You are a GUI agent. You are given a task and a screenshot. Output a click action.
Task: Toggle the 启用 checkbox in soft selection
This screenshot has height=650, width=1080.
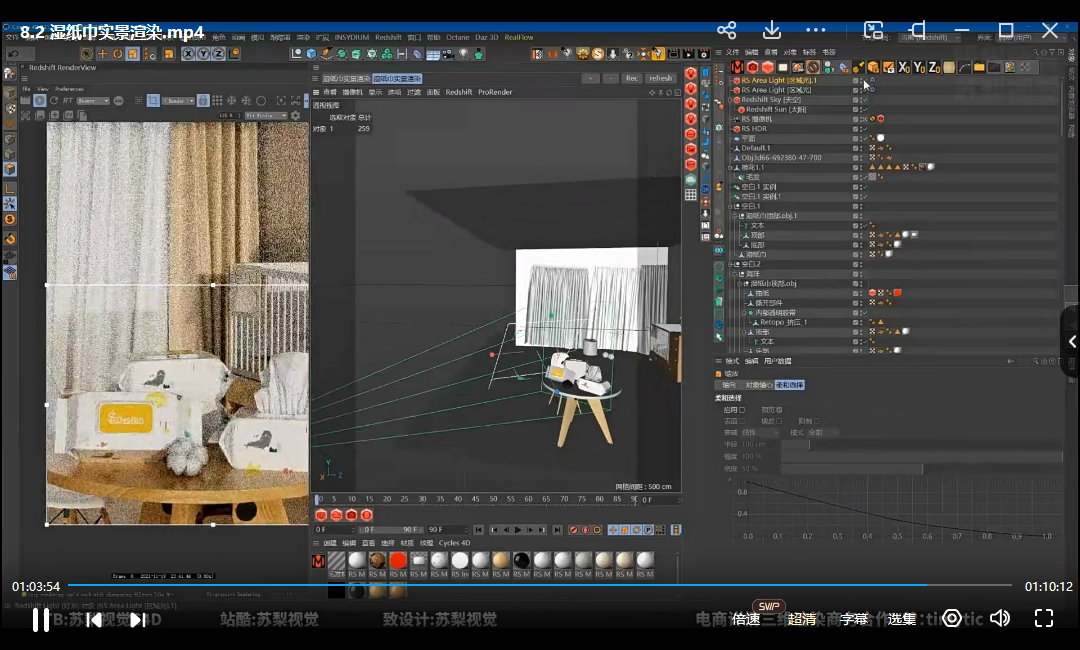(x=742, y=410)
